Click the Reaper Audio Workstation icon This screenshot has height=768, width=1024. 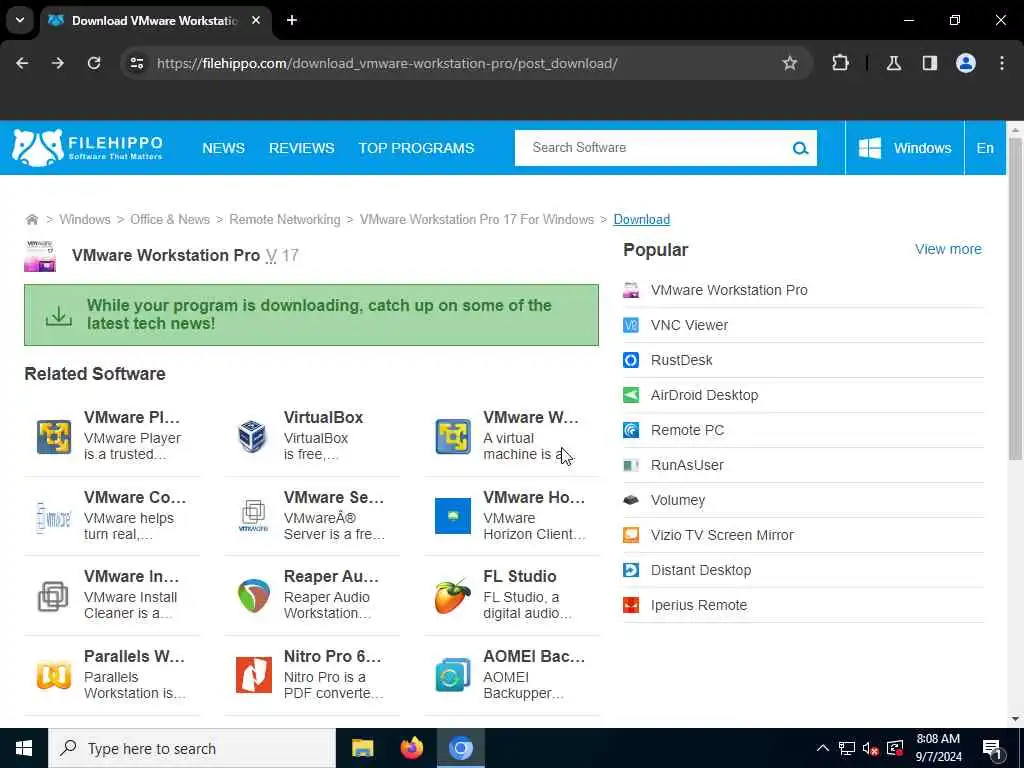tap(253, 596)
